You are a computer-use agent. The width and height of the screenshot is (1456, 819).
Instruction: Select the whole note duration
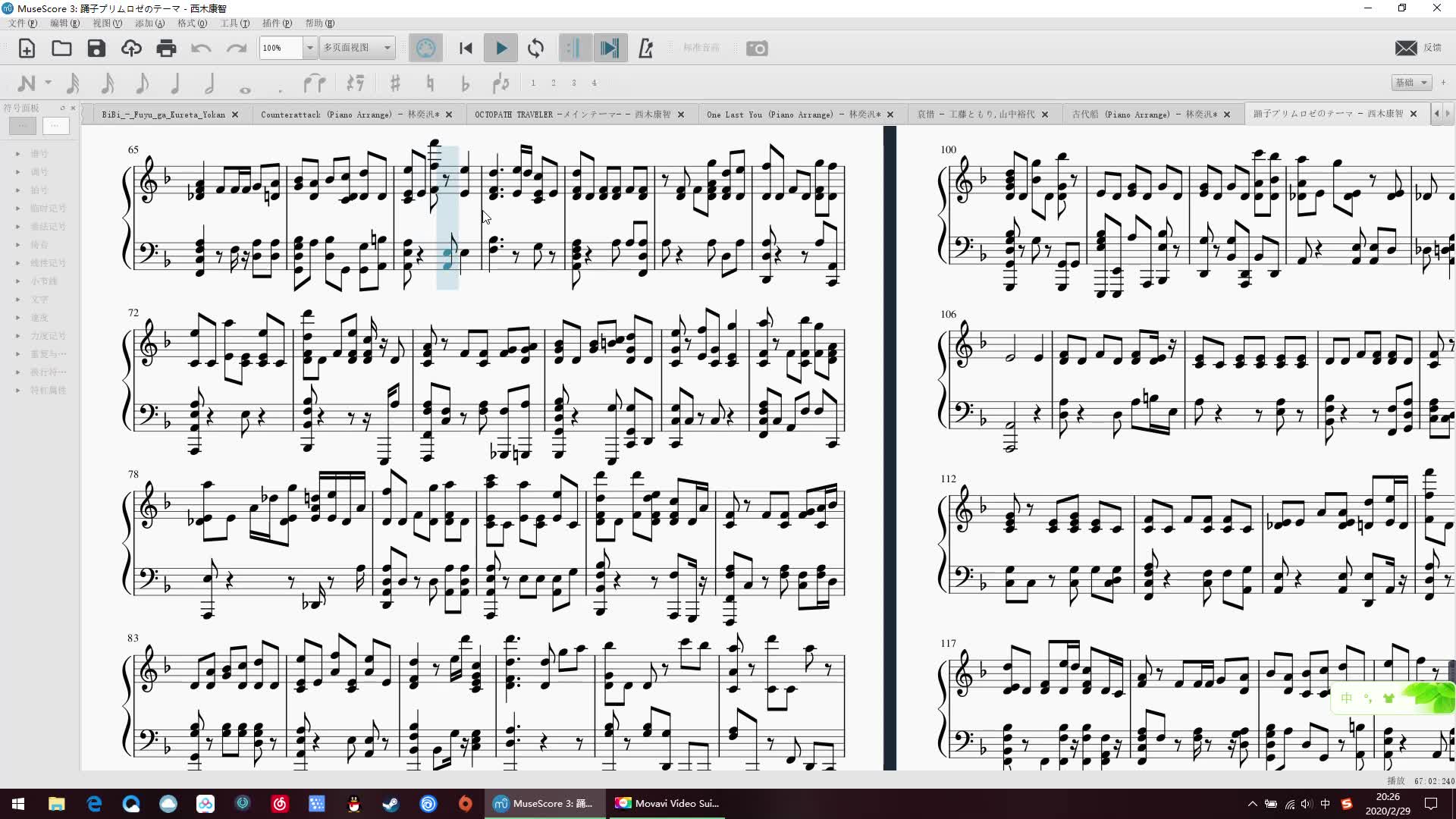245,89
